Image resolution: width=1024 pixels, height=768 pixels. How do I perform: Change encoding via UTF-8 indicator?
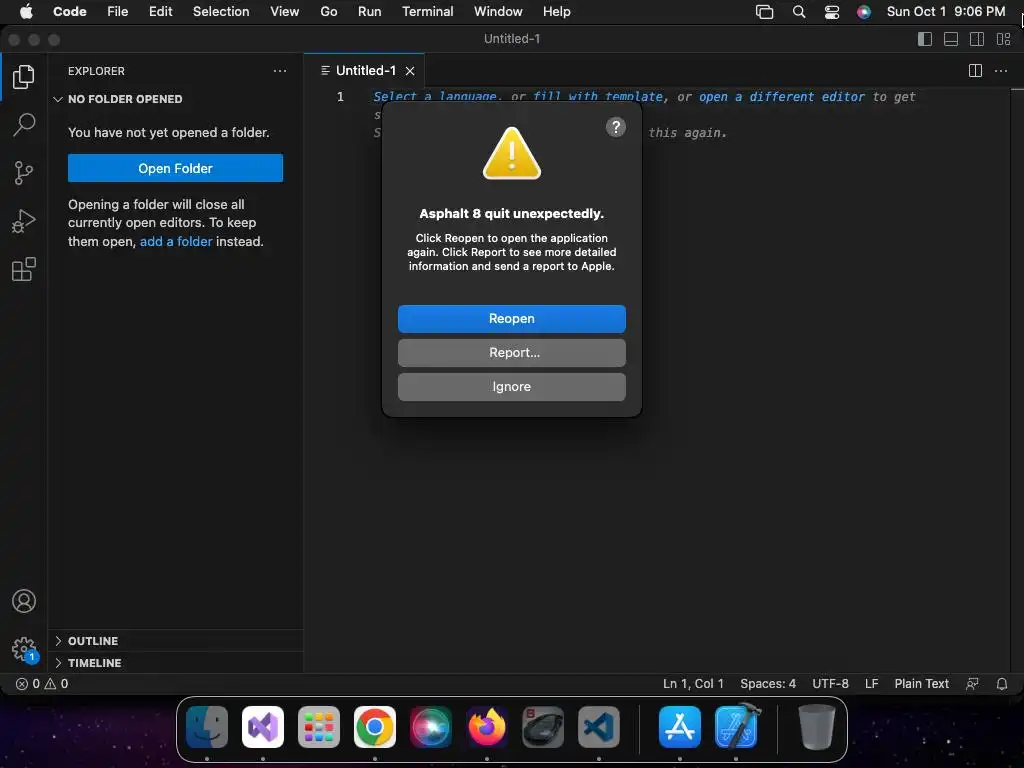(x=830, y=684)
